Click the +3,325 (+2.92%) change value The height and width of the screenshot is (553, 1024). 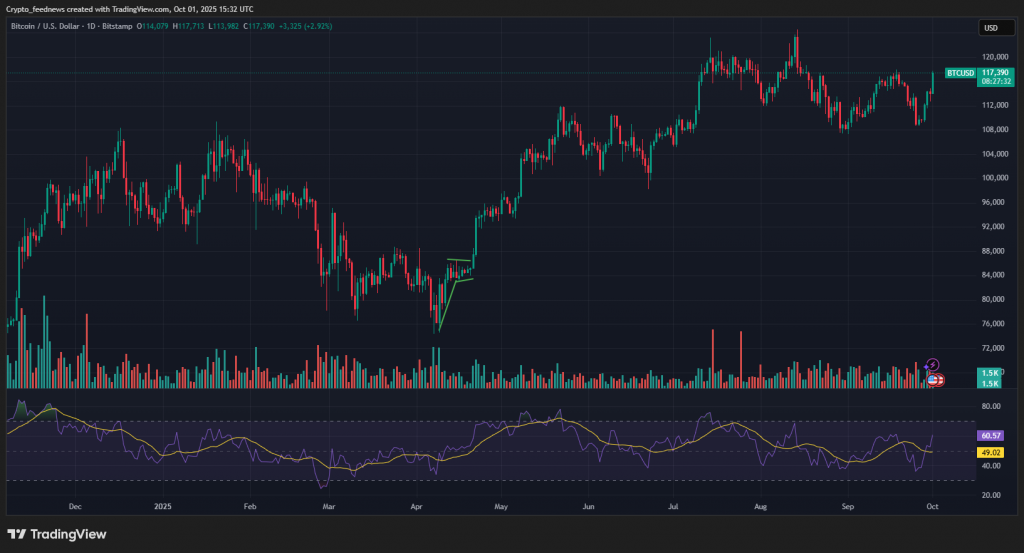tap(304, 25)
